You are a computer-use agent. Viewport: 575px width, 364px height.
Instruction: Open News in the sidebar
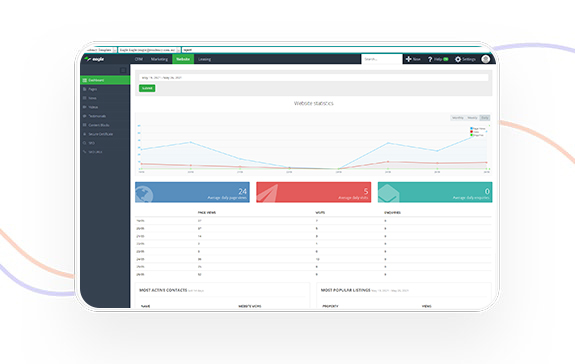point(105,98)
